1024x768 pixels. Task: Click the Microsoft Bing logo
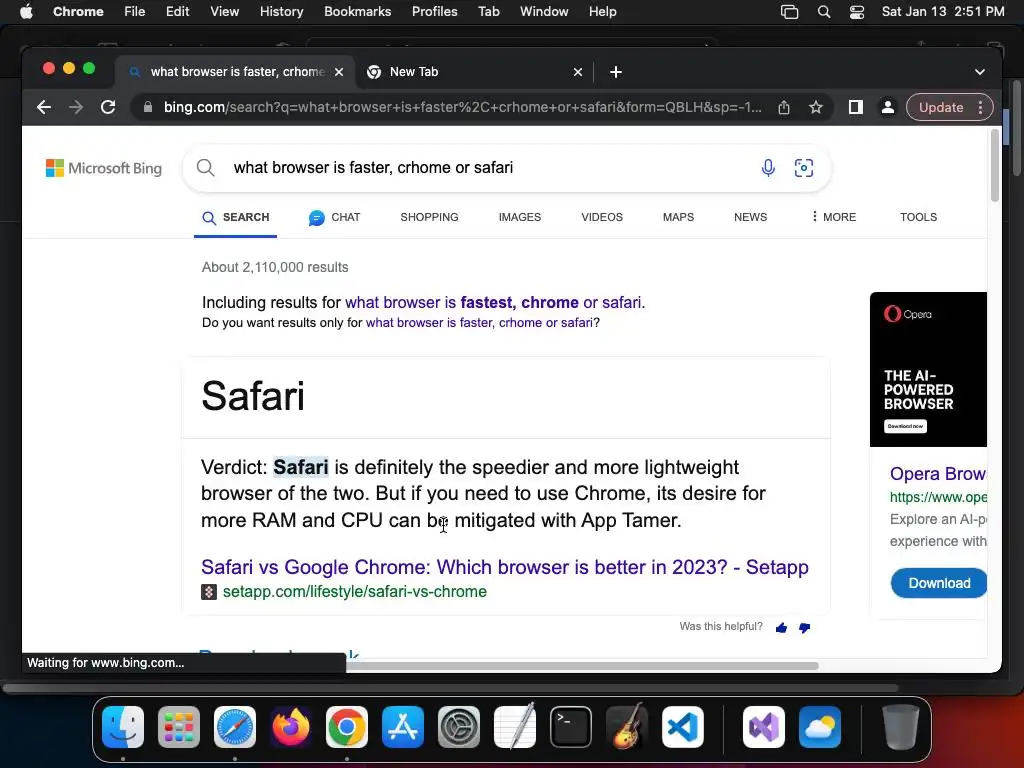coord(104,168)
